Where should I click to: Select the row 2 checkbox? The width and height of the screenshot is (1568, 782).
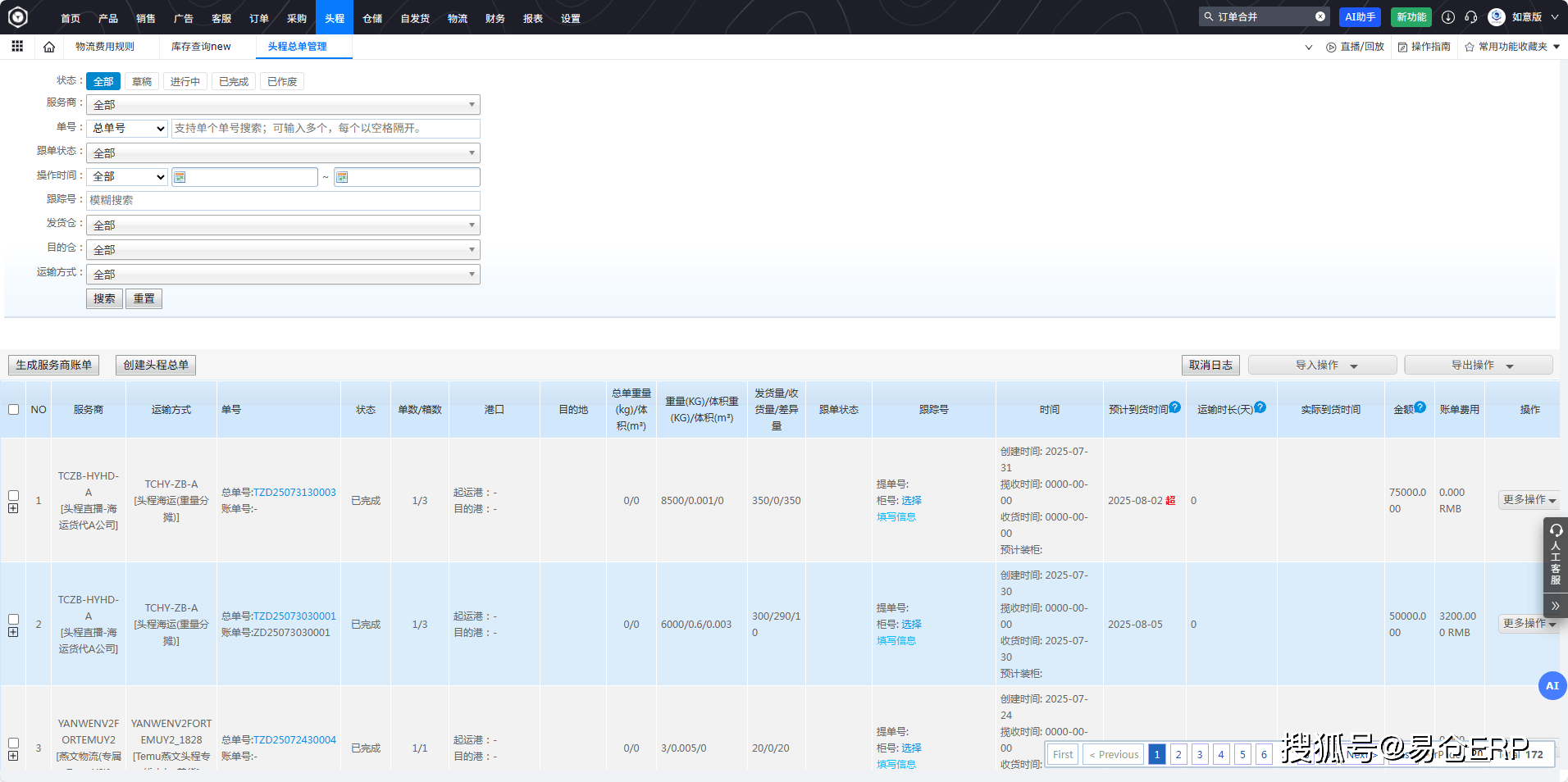[14, 619]
